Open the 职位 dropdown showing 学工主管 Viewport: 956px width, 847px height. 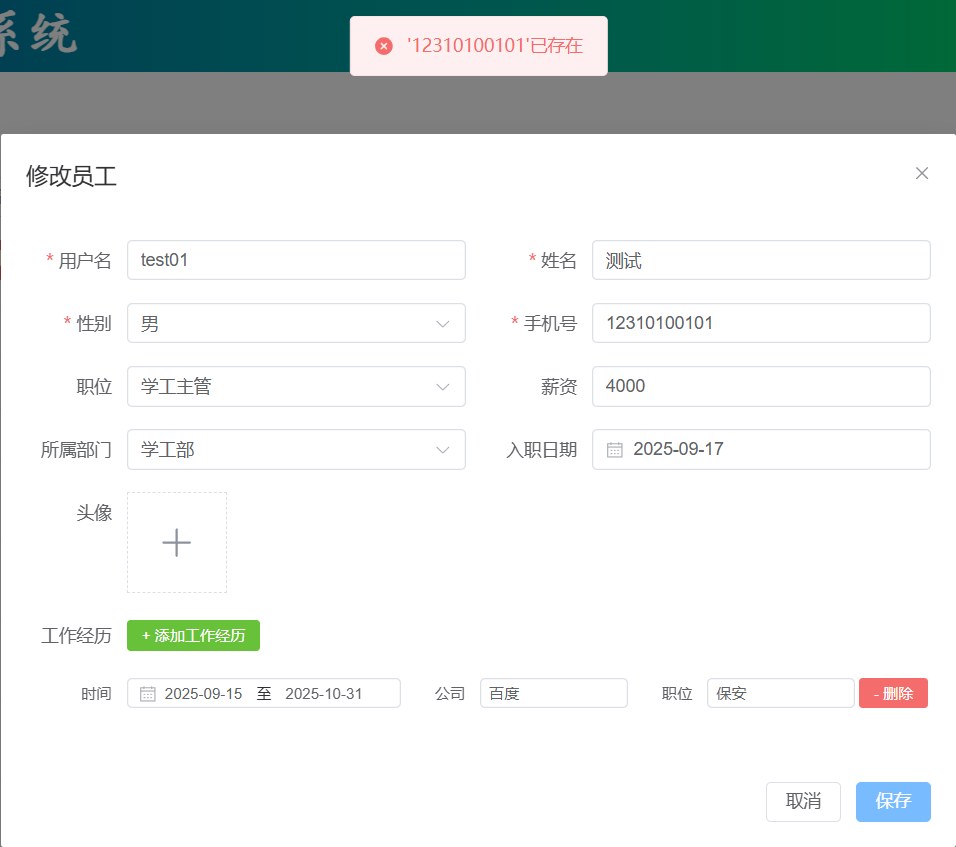click(296, 386)
